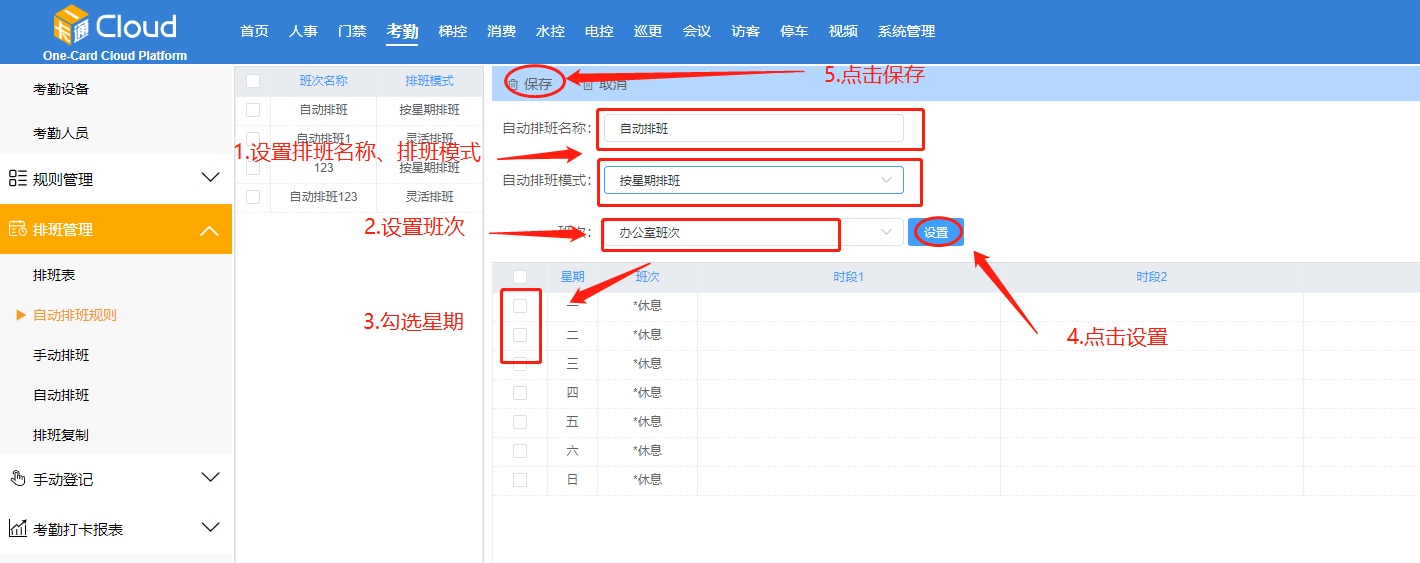Select the checkbox for 自动排班123 row
The width and height of the screenshot is (1420, 563).
pyautogui.click(x=253, y=197)
